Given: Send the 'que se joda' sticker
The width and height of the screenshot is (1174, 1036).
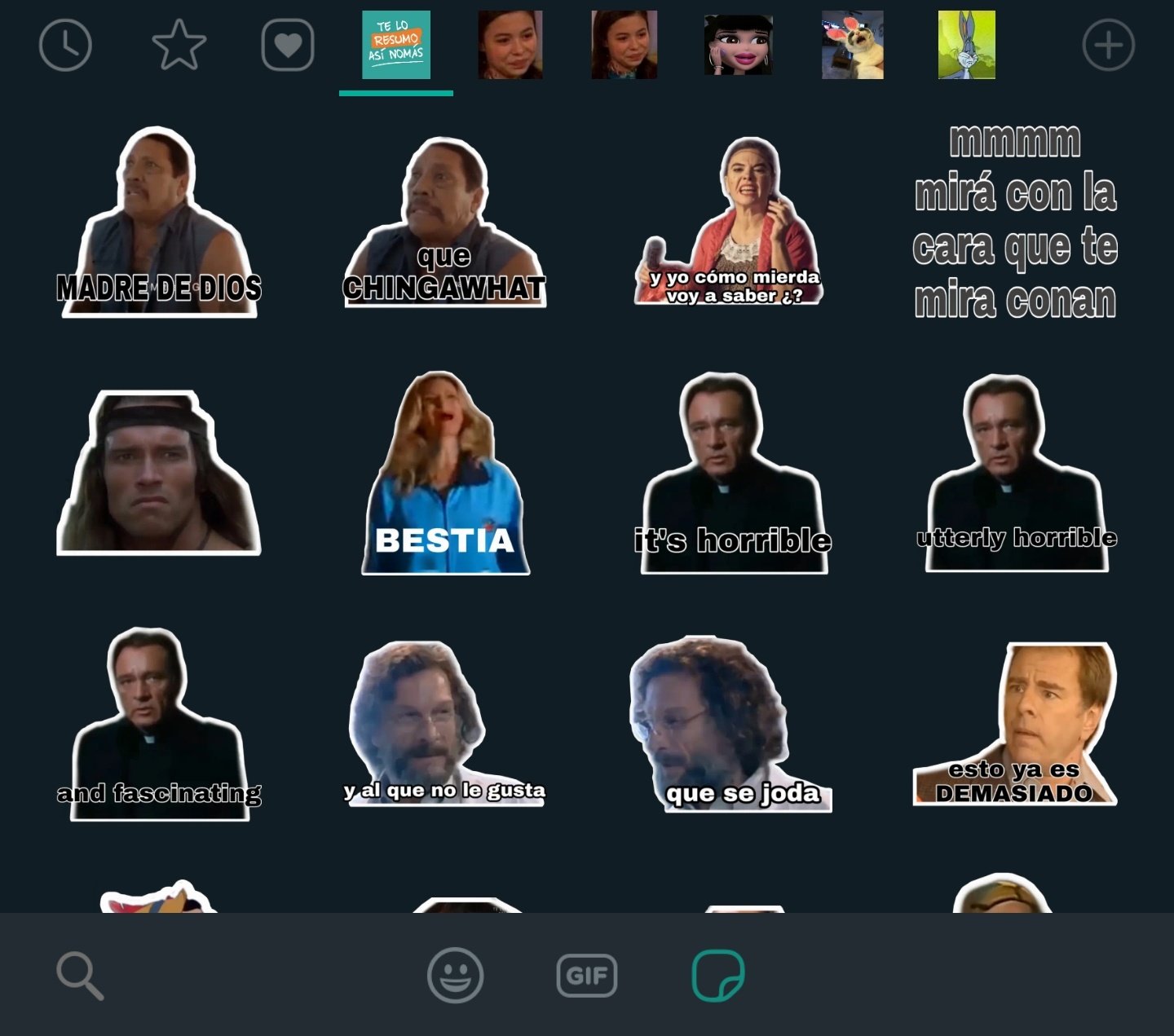Looking at the screenshot, I should coord(730,724).
